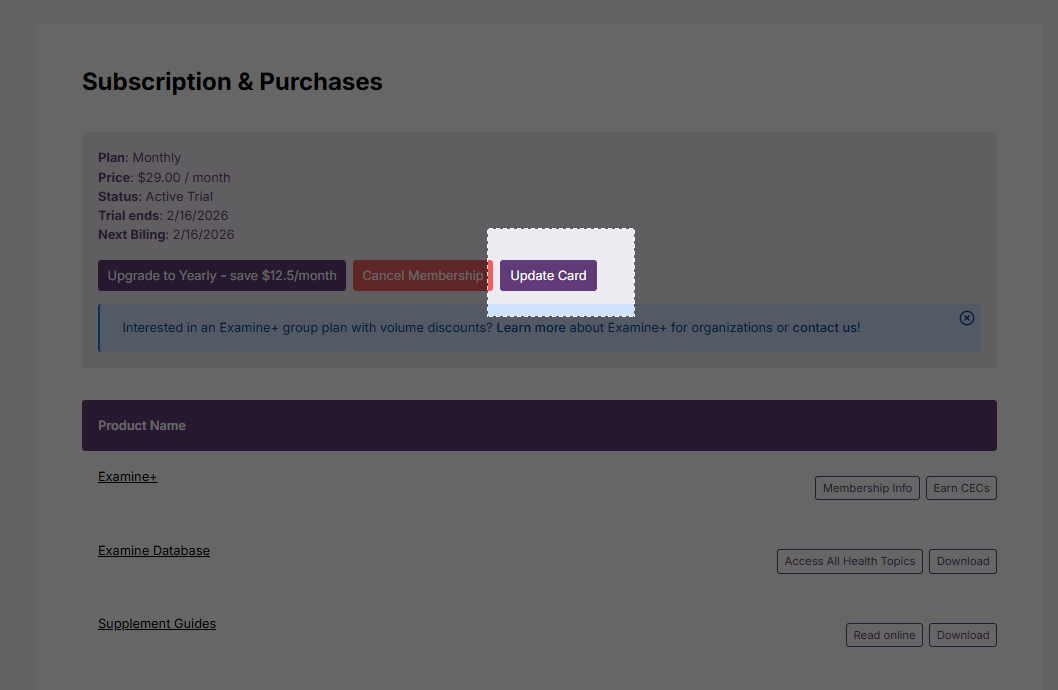
Task: Click Access All Health Topics
Action: pos(850,561)
